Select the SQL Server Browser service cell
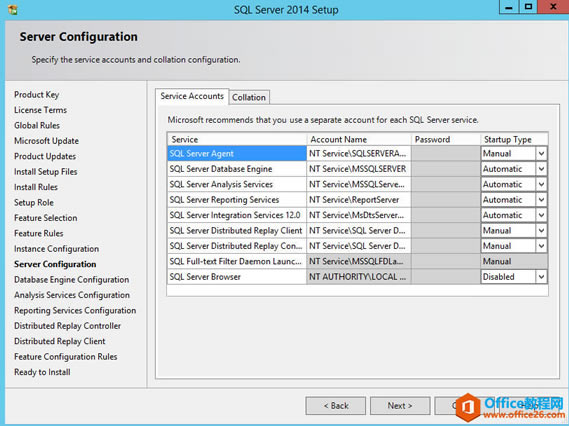Screen dimensions: 569x426 (237, 277)
